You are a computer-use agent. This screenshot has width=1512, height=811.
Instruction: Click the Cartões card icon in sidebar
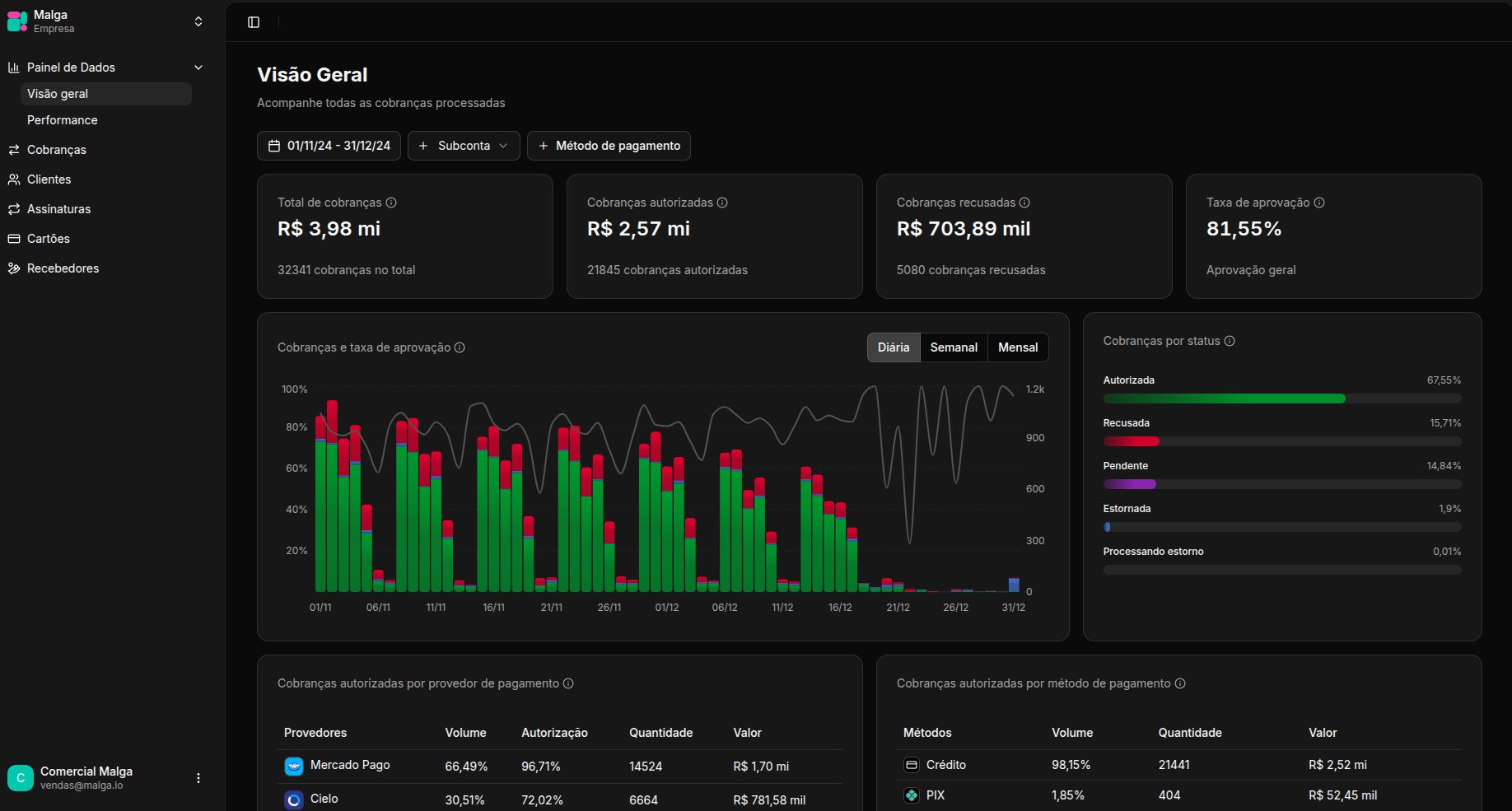click(13, 239)
